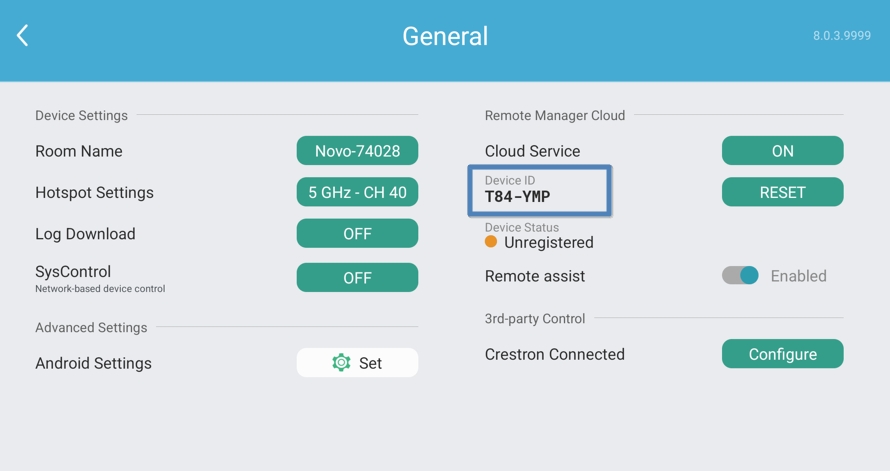Click the Remote Manager Cloud section header
890x471 pixels.
[555, 116]
